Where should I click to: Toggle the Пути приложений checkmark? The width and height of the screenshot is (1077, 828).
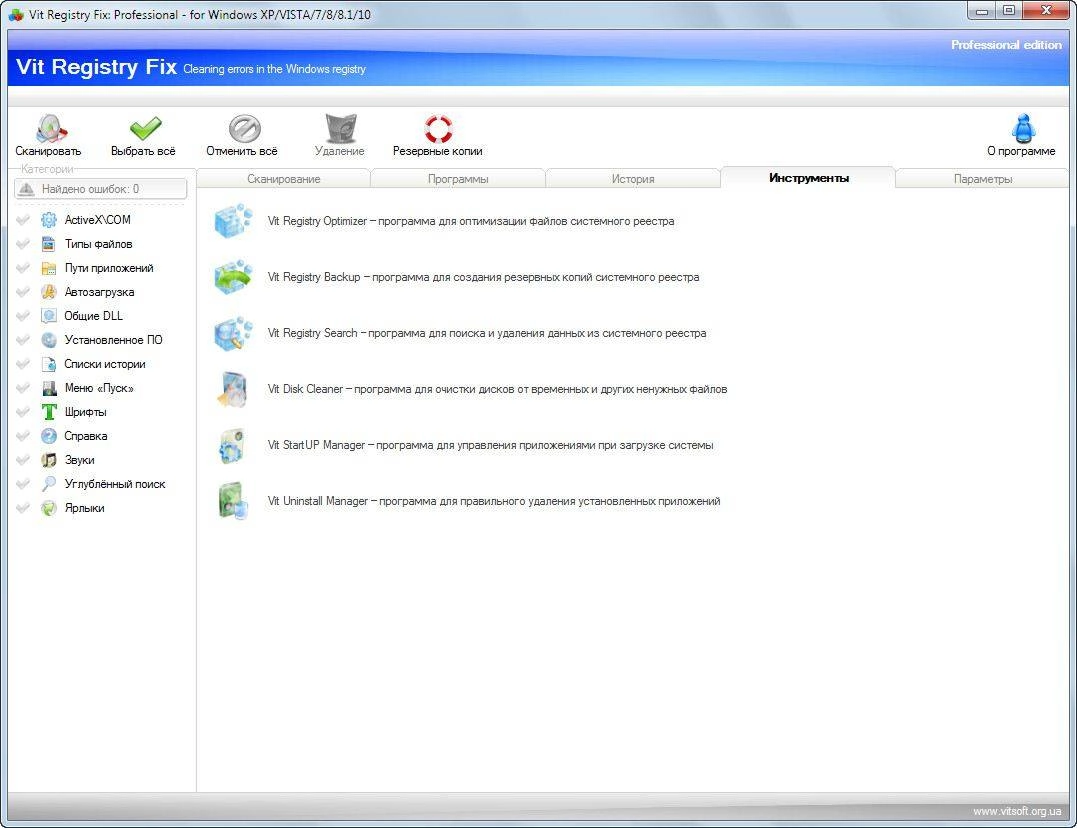pyautogui.click(x=23, y=268)
